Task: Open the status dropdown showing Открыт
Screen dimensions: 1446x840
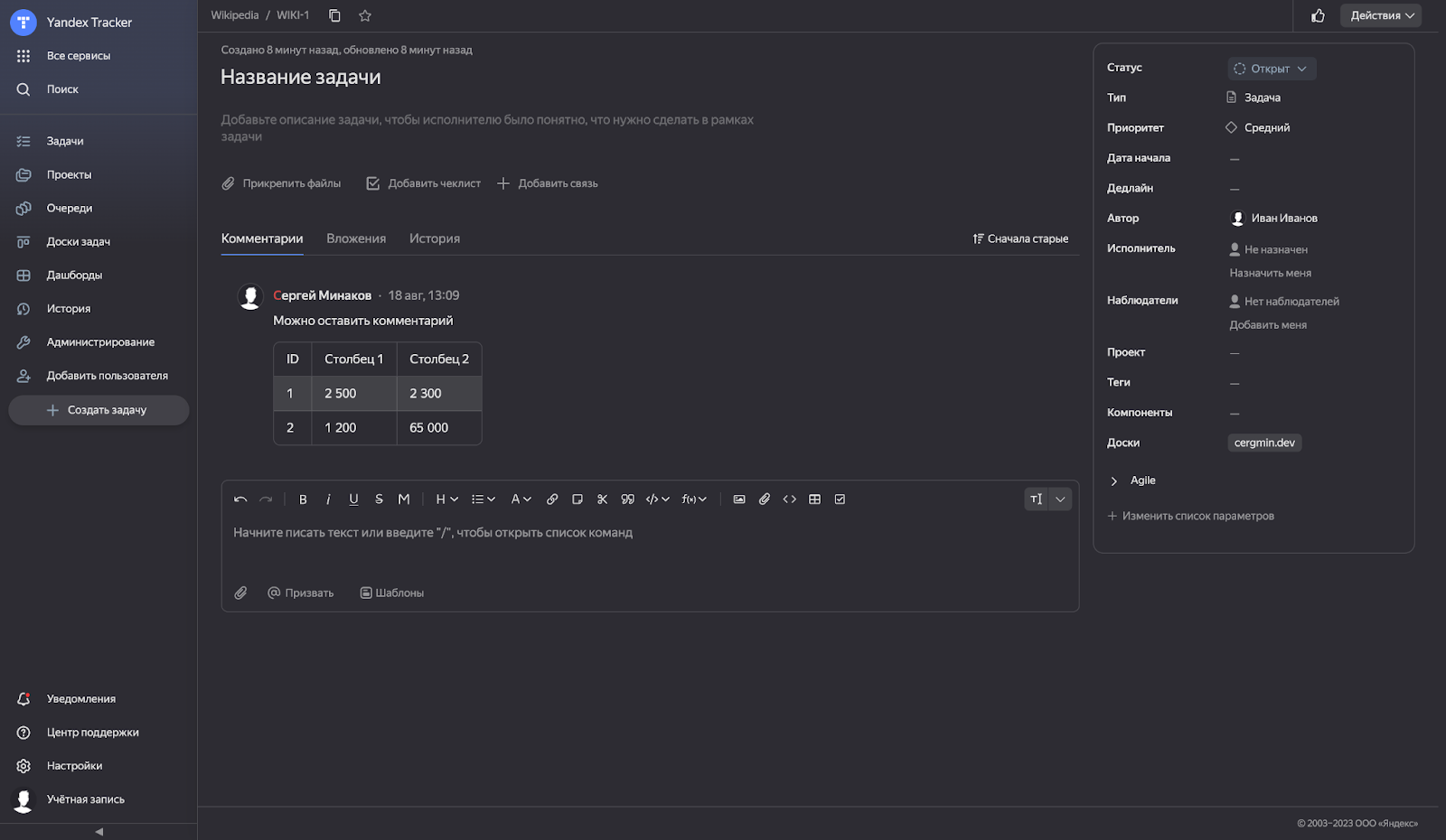Action: click(1272, 69)
